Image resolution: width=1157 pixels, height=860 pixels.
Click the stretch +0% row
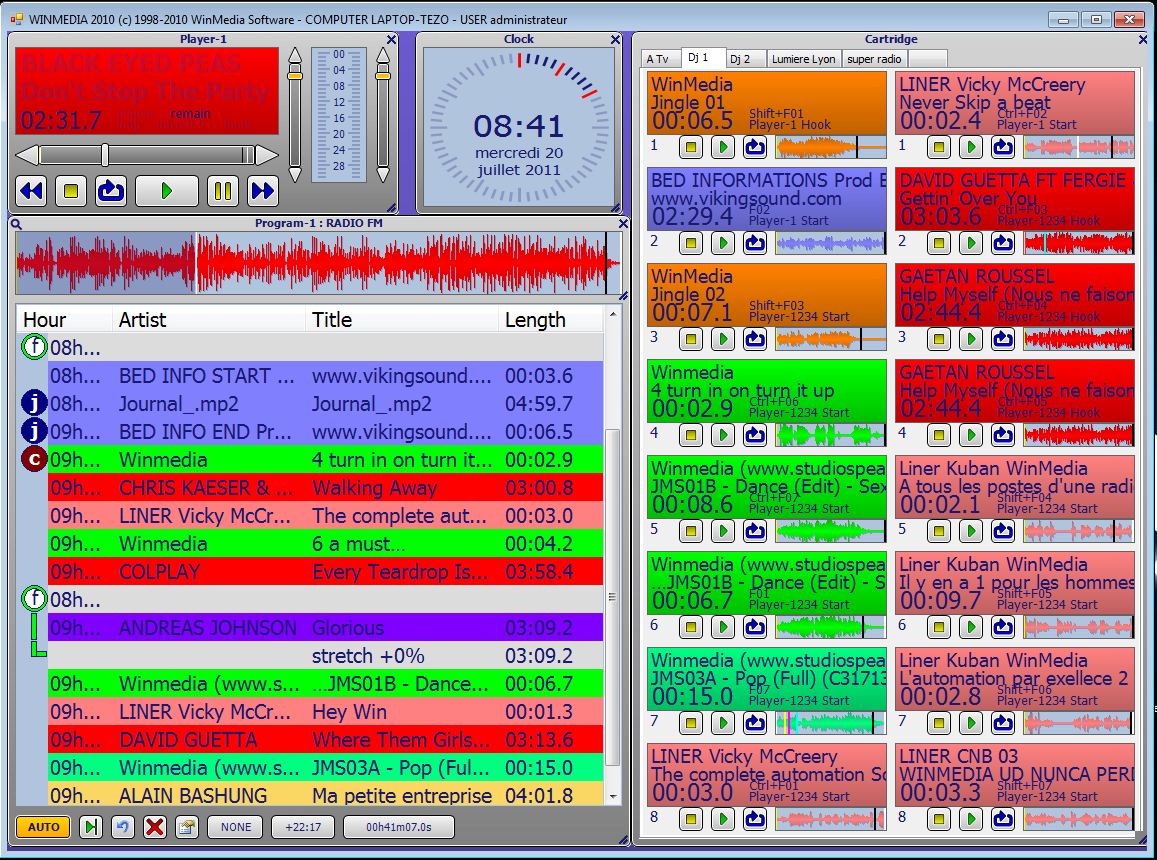(x=325, y=656)
